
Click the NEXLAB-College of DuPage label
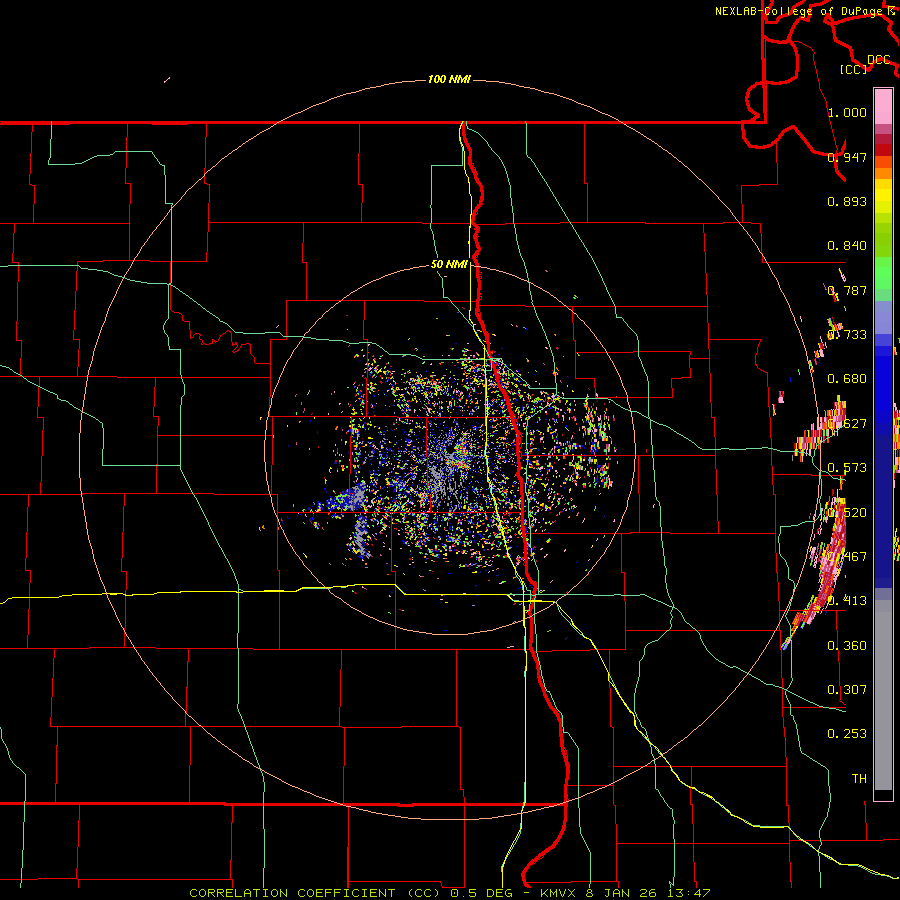(x=801, y=11)
